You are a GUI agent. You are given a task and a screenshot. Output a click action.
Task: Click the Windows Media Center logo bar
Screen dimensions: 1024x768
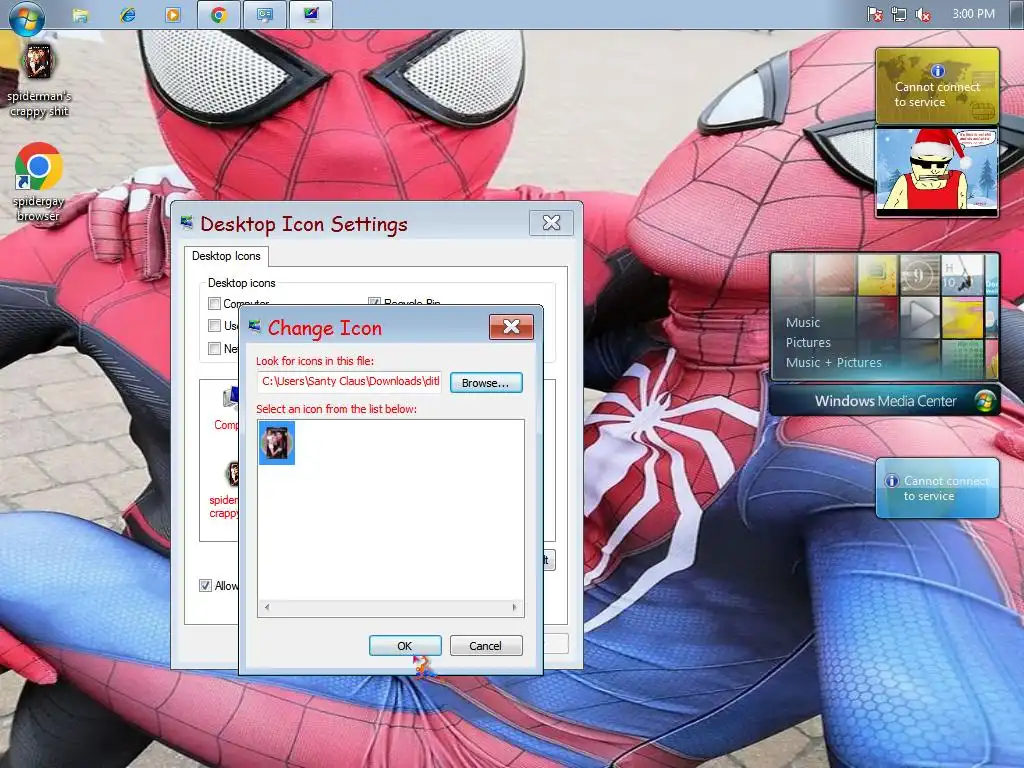885,401
